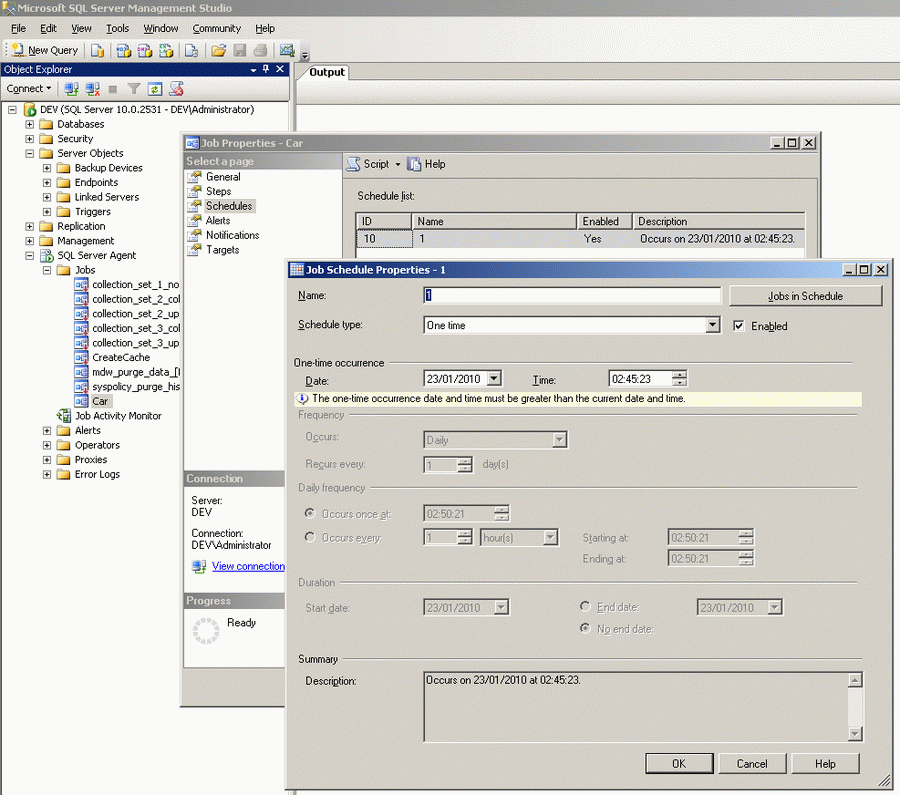Click the Jobs in Schedule button
This screenshot has height=795, width=900.
[x=805, y=296]
